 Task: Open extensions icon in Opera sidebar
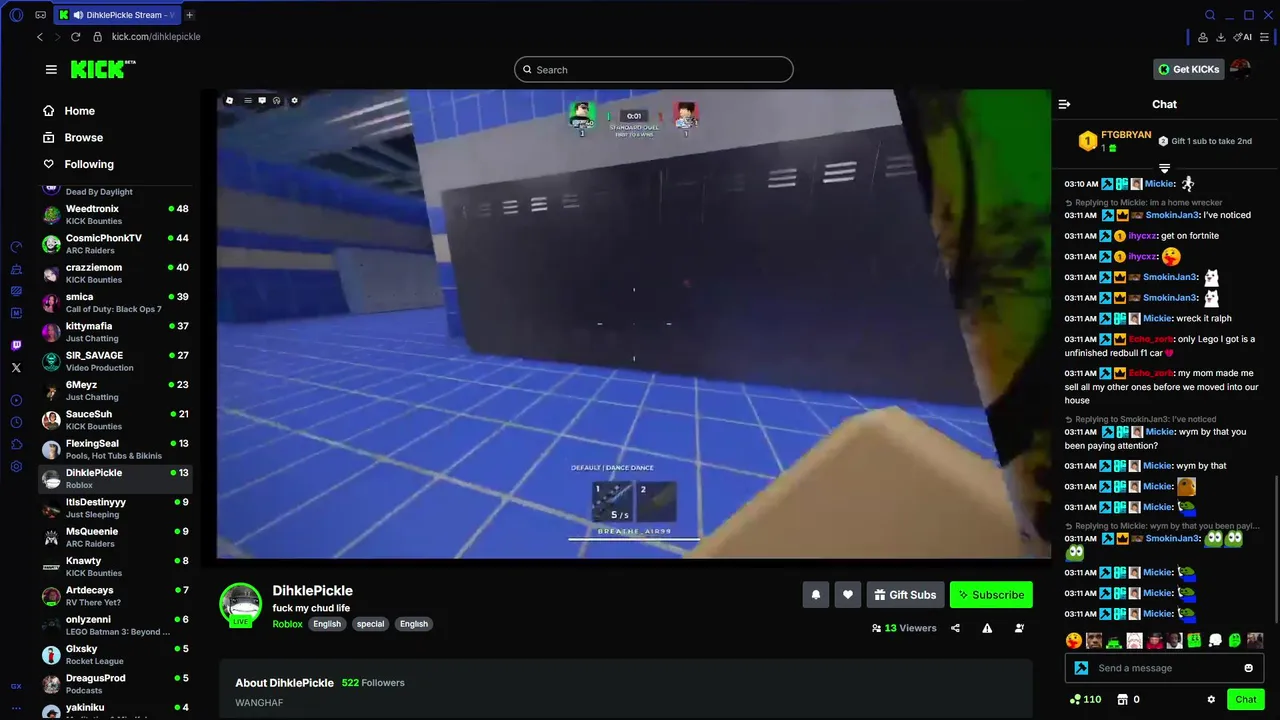click(16, 444)
